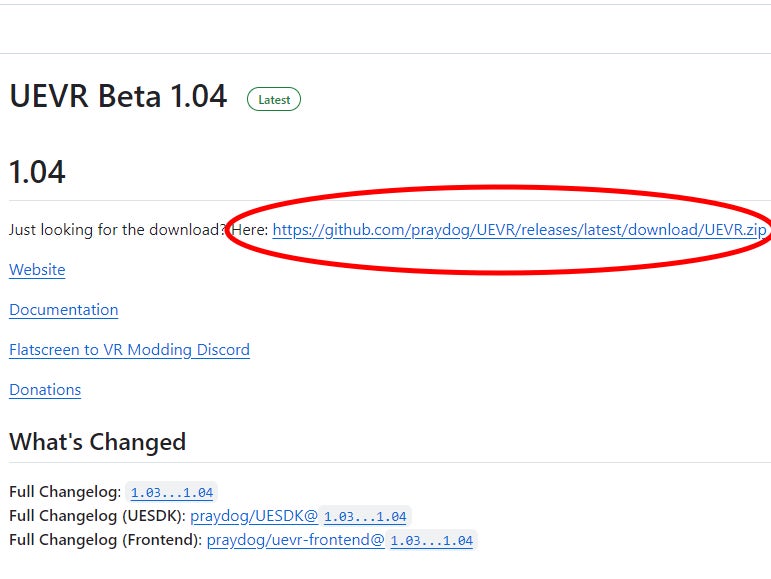This screenshot has width=771, height=579.
Task: Open Full Changelog 1.03...1.04 compare link
Action: 172,492
